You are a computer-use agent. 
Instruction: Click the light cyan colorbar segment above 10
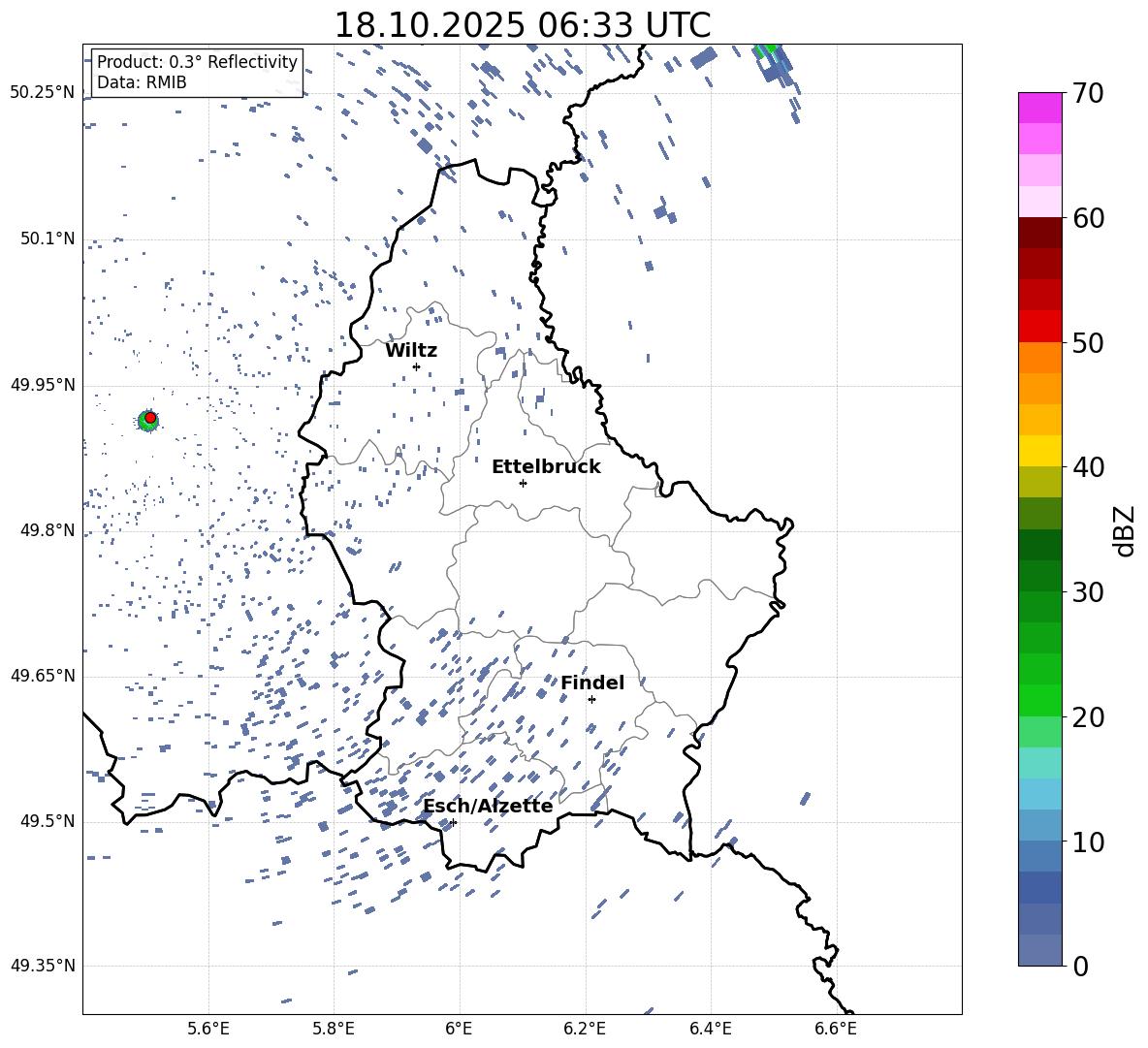(1039, 794)
